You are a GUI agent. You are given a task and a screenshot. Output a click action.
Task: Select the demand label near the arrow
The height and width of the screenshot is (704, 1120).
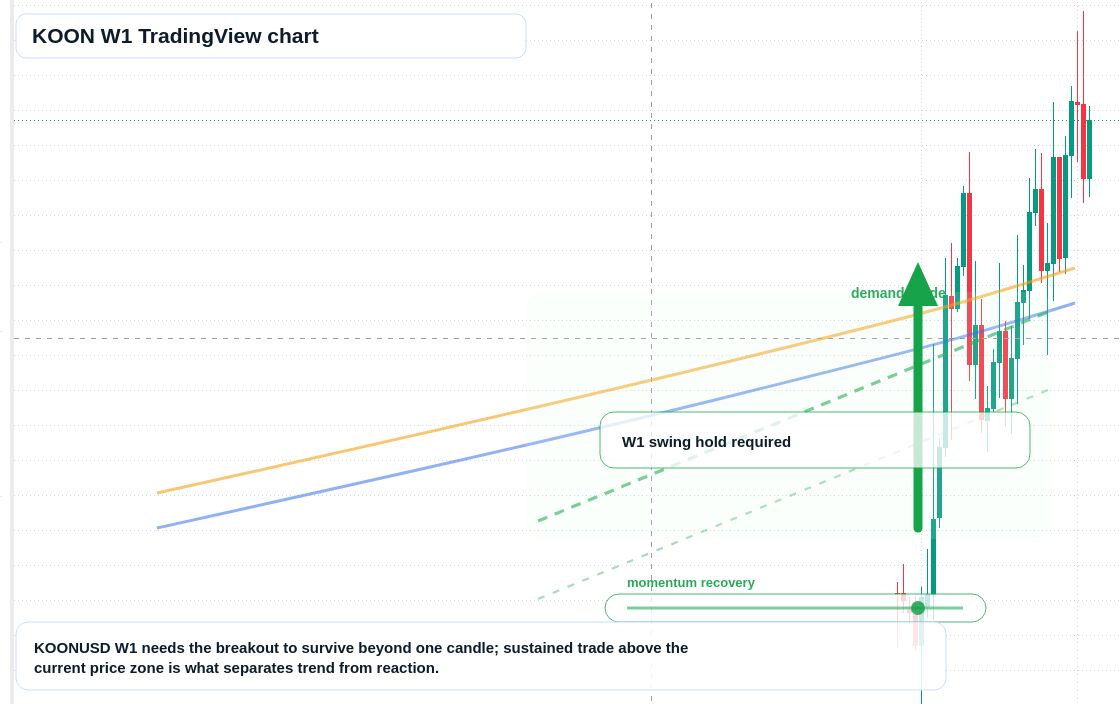tap(898, 293)
